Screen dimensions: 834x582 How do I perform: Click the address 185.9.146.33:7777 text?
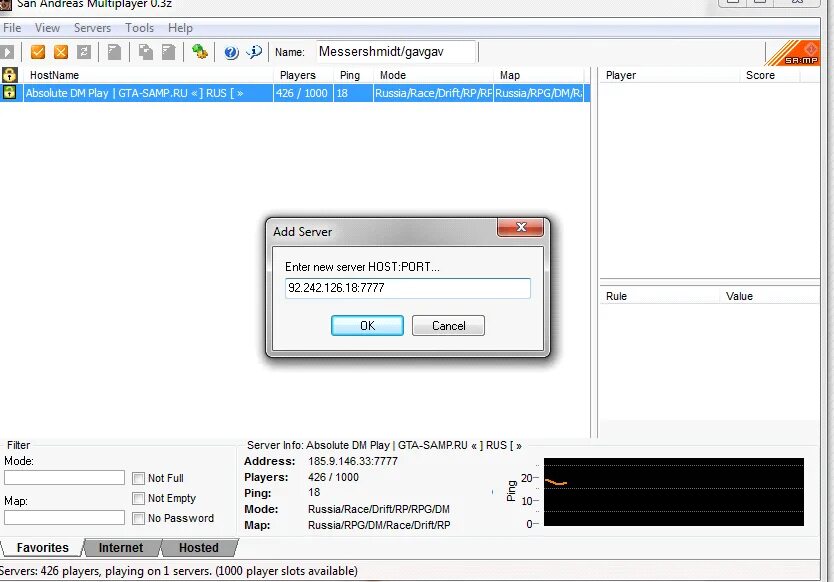pos(353,461)
